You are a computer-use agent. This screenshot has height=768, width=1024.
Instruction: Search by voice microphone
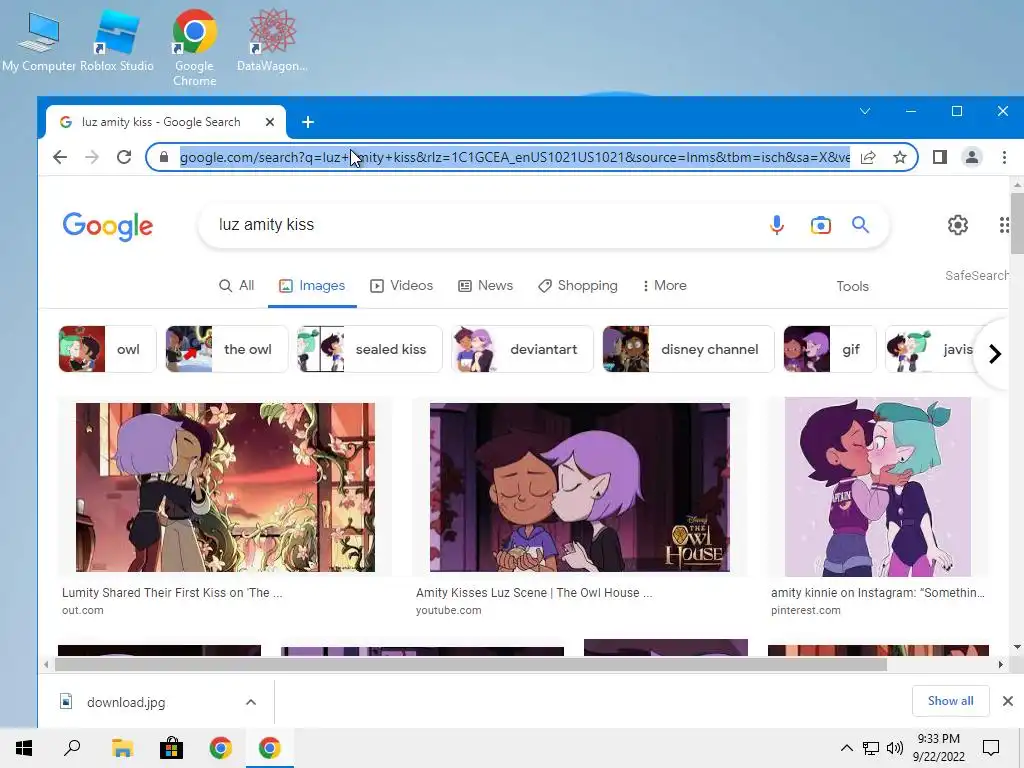(776, 225)
